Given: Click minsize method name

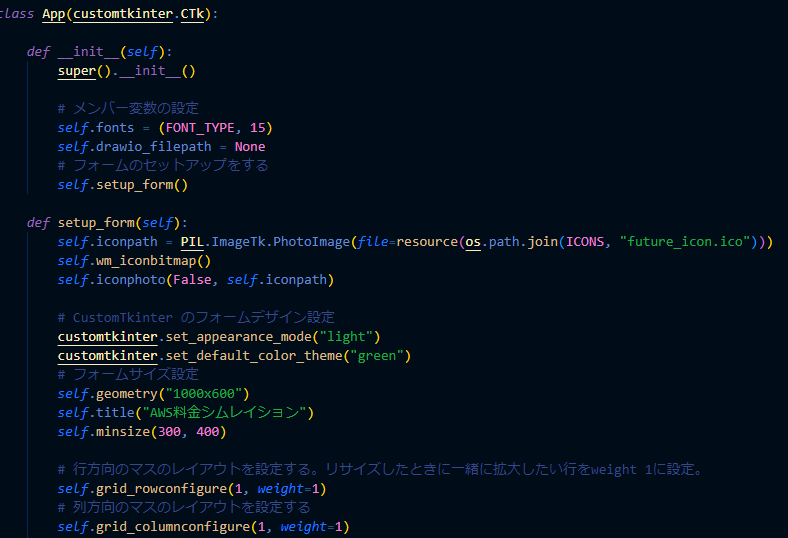Looking at the screenshot, I should point(123,432).
